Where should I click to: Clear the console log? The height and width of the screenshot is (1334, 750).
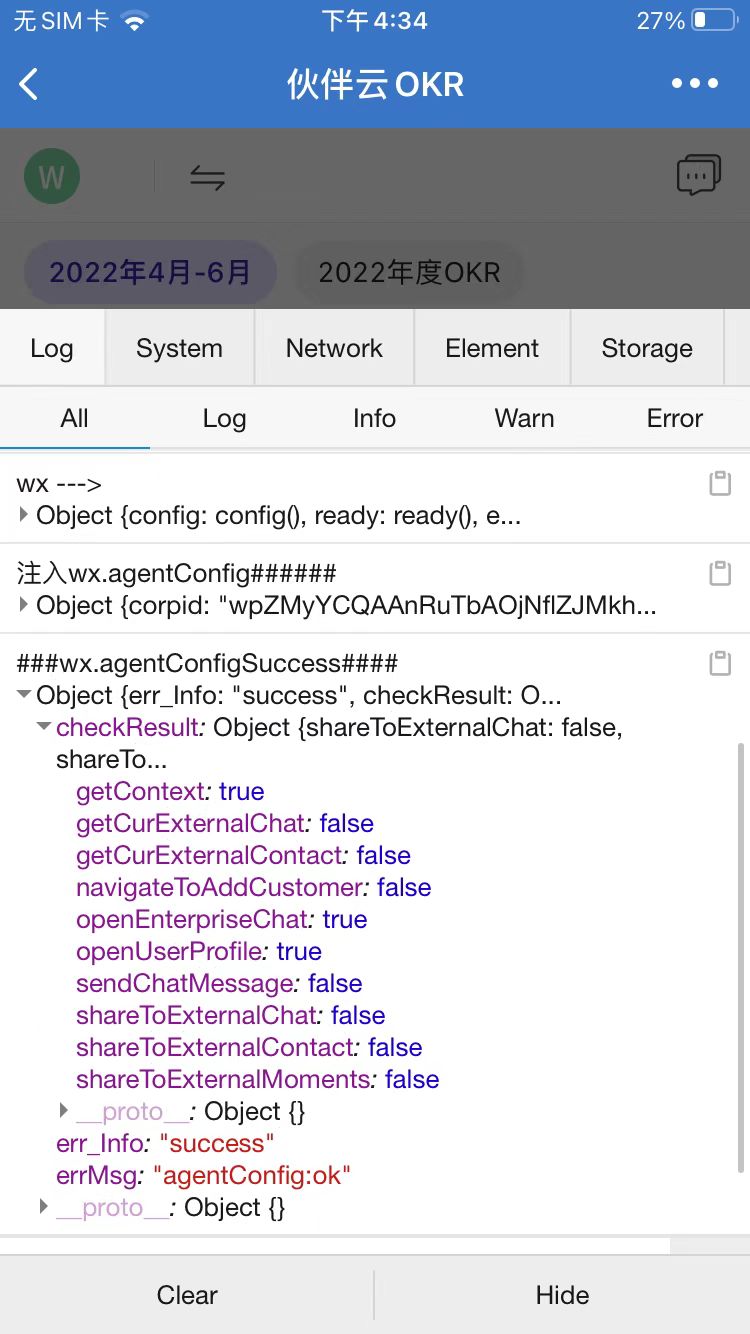pyautogui.click(x=187, y=1295)
